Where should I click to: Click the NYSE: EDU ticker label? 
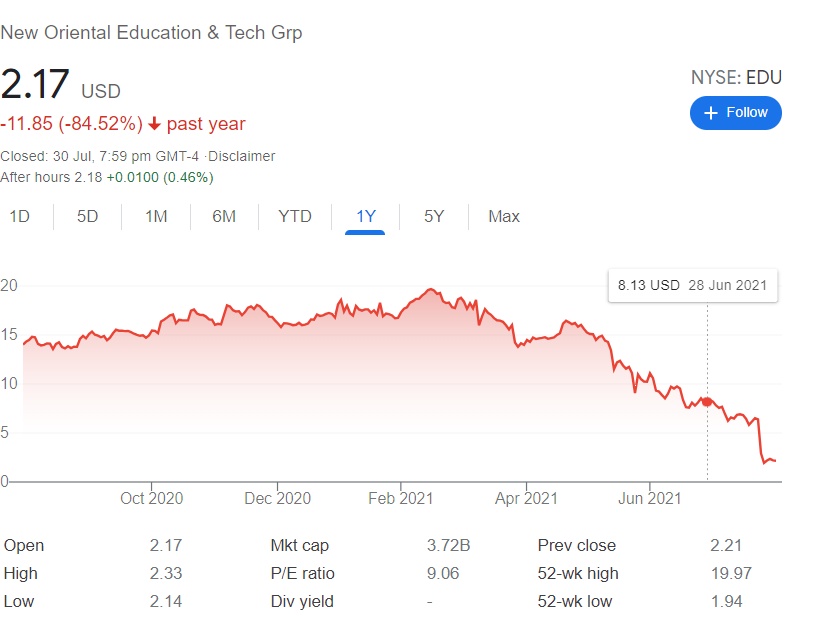coord(736,77)
